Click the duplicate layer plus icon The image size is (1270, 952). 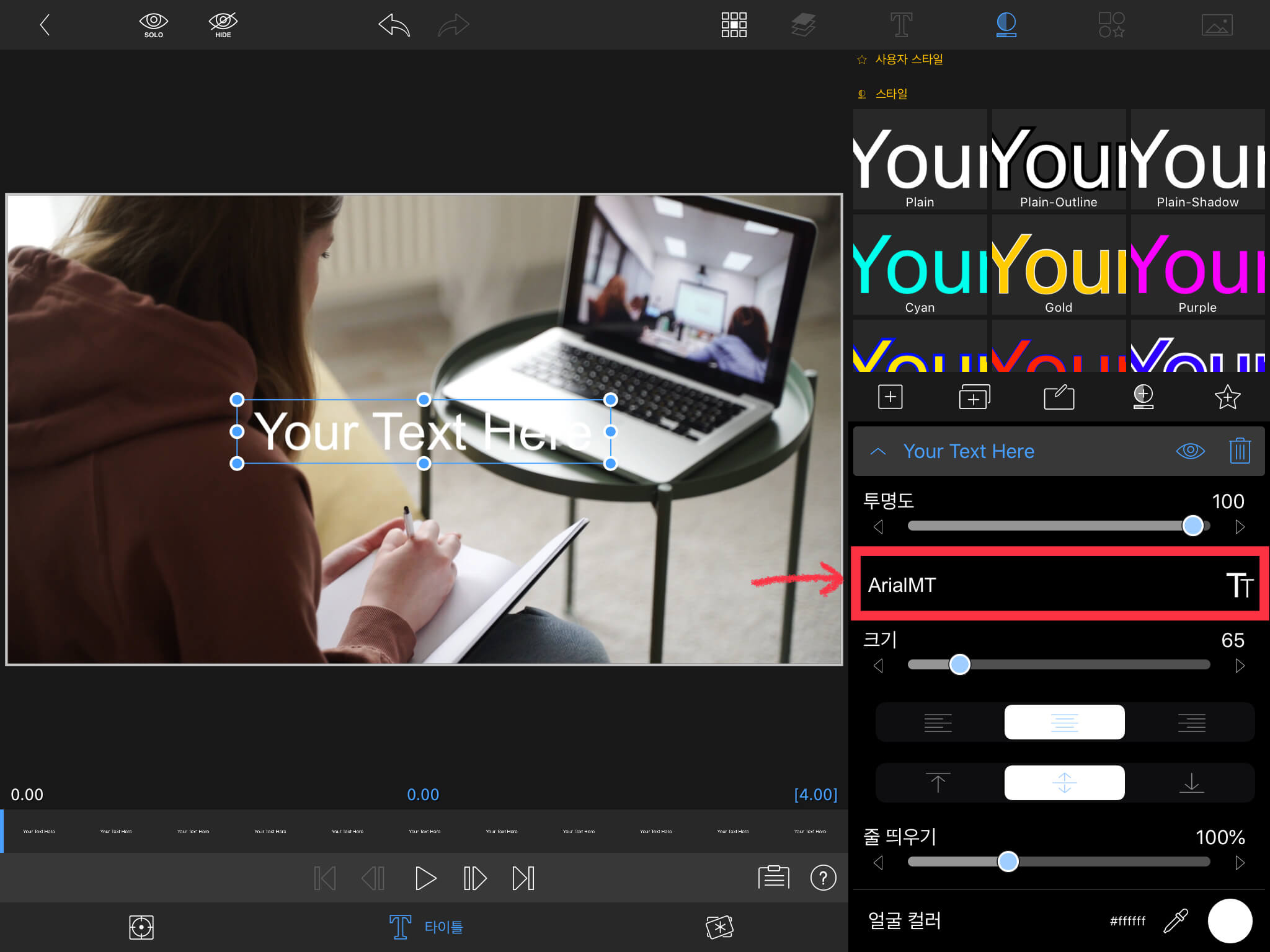point(974,397)
